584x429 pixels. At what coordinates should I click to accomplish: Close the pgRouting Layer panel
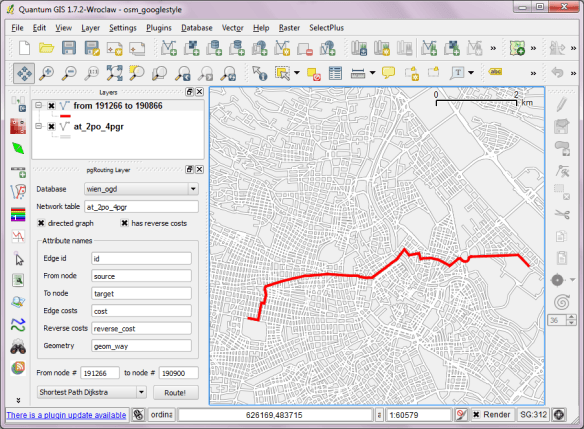tap(200, 169)
